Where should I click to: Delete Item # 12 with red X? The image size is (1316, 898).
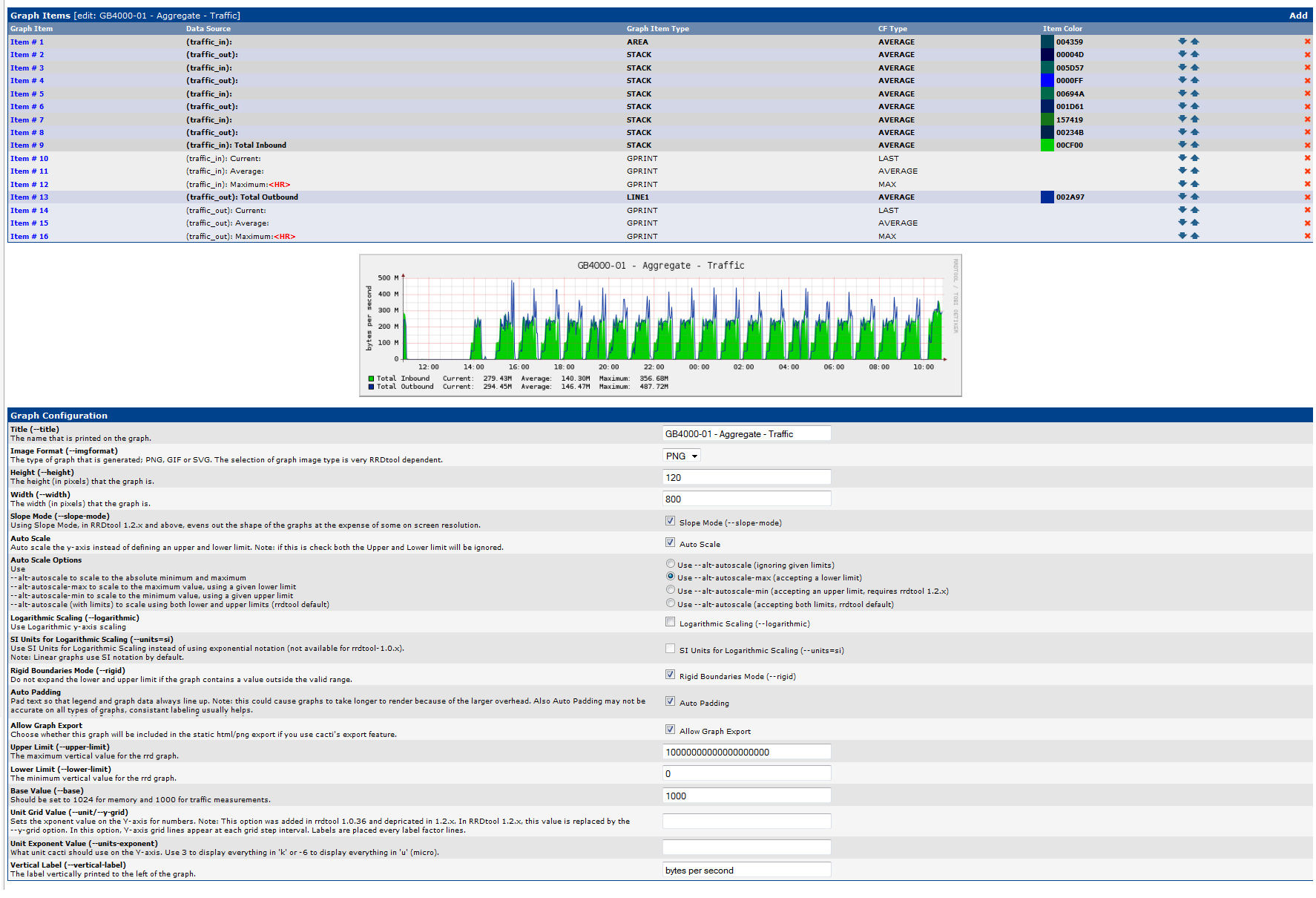click(x=1307, y=184)
